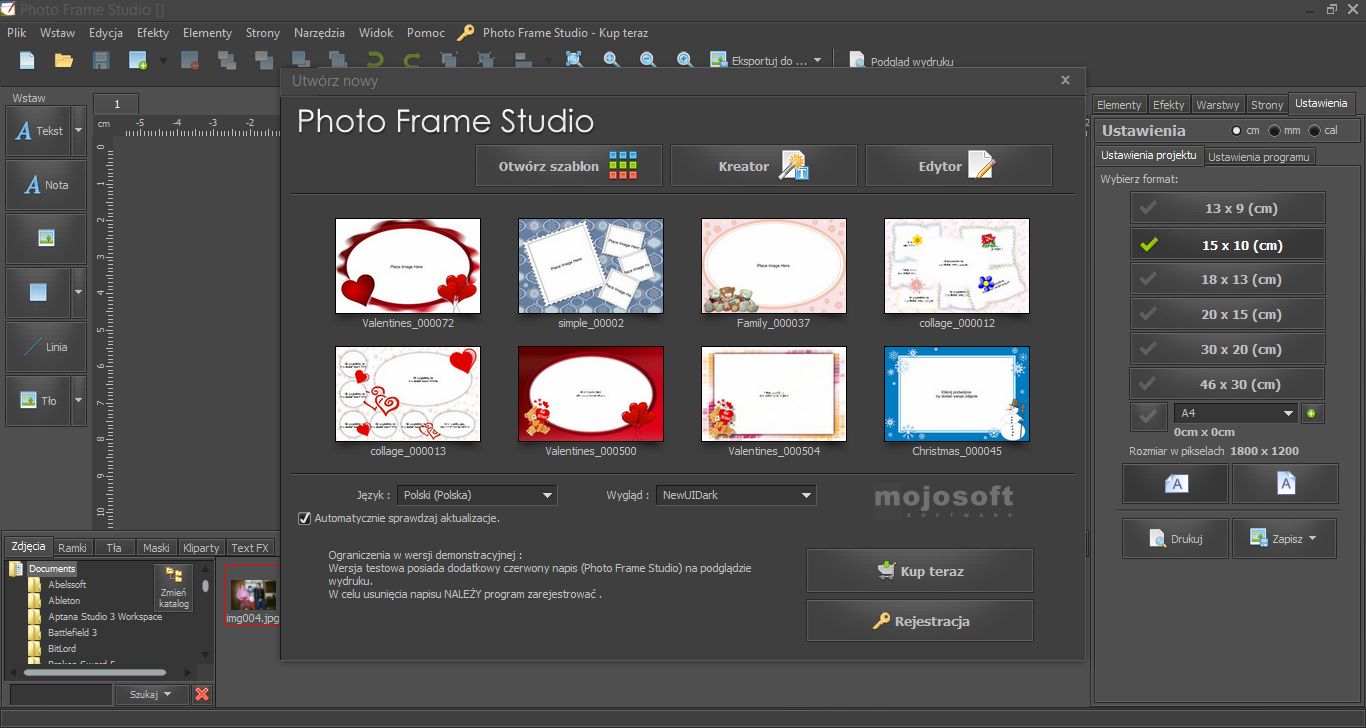Open the Ustawienia programu tab
The image size is (1366, 728).
1259,156
